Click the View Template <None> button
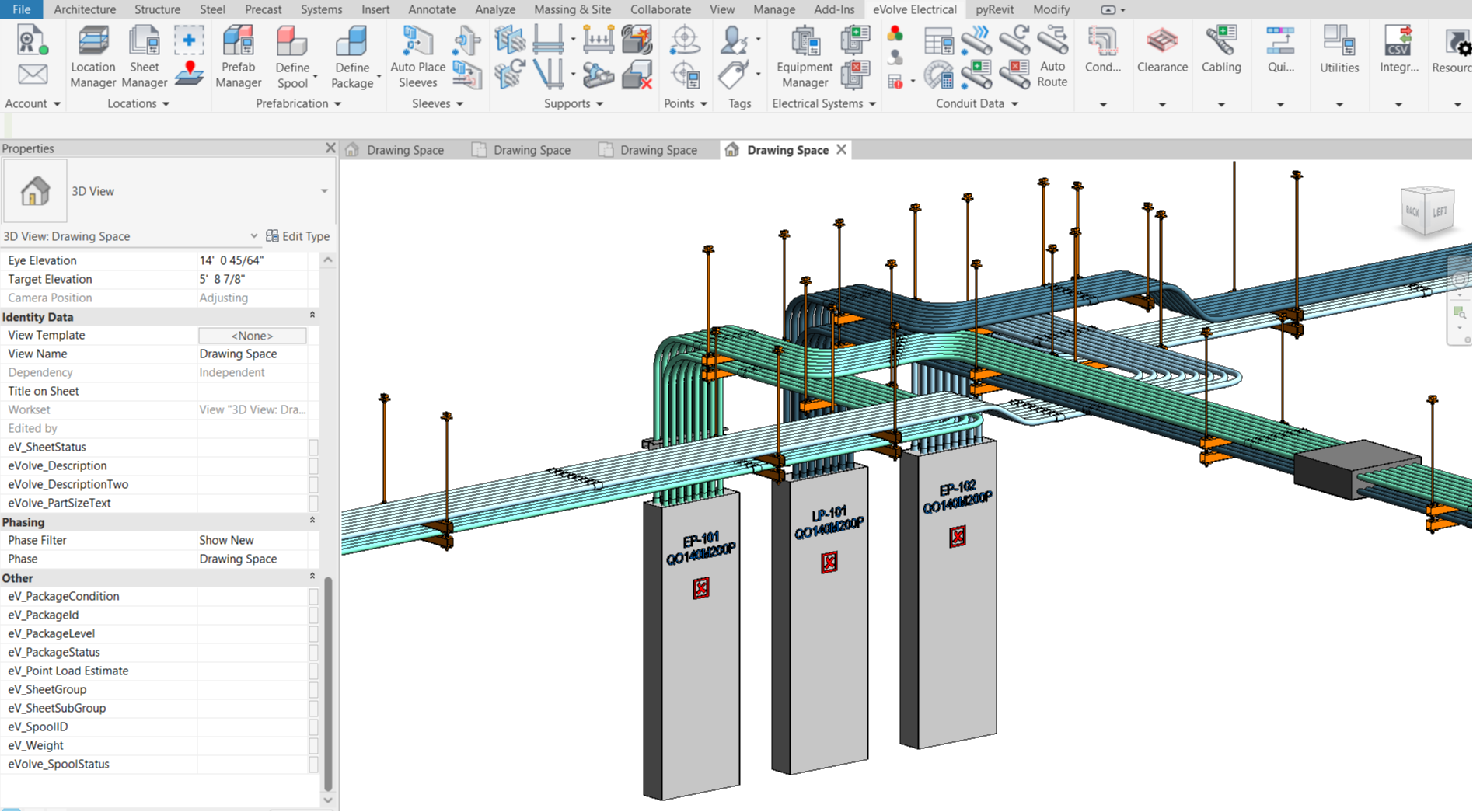1473x812 pixels. pyautogui.click(x=253, y=336)
